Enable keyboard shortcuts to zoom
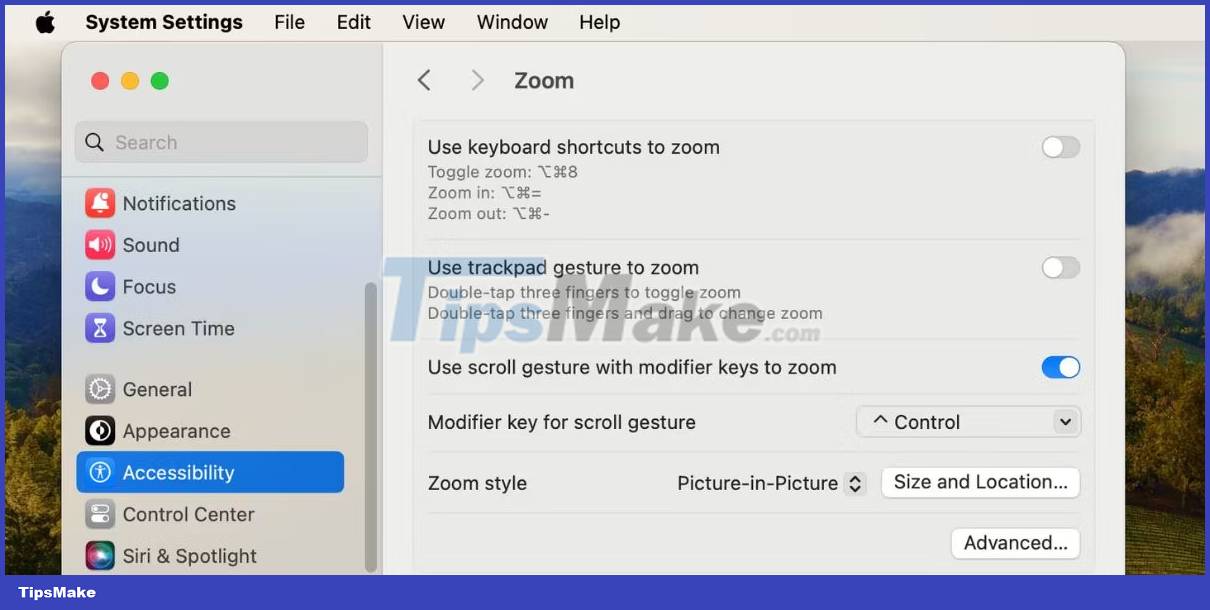Image resolution: width=1210 pixels, height=610 pixels. pyautogui.click(x=1060, y=147)
